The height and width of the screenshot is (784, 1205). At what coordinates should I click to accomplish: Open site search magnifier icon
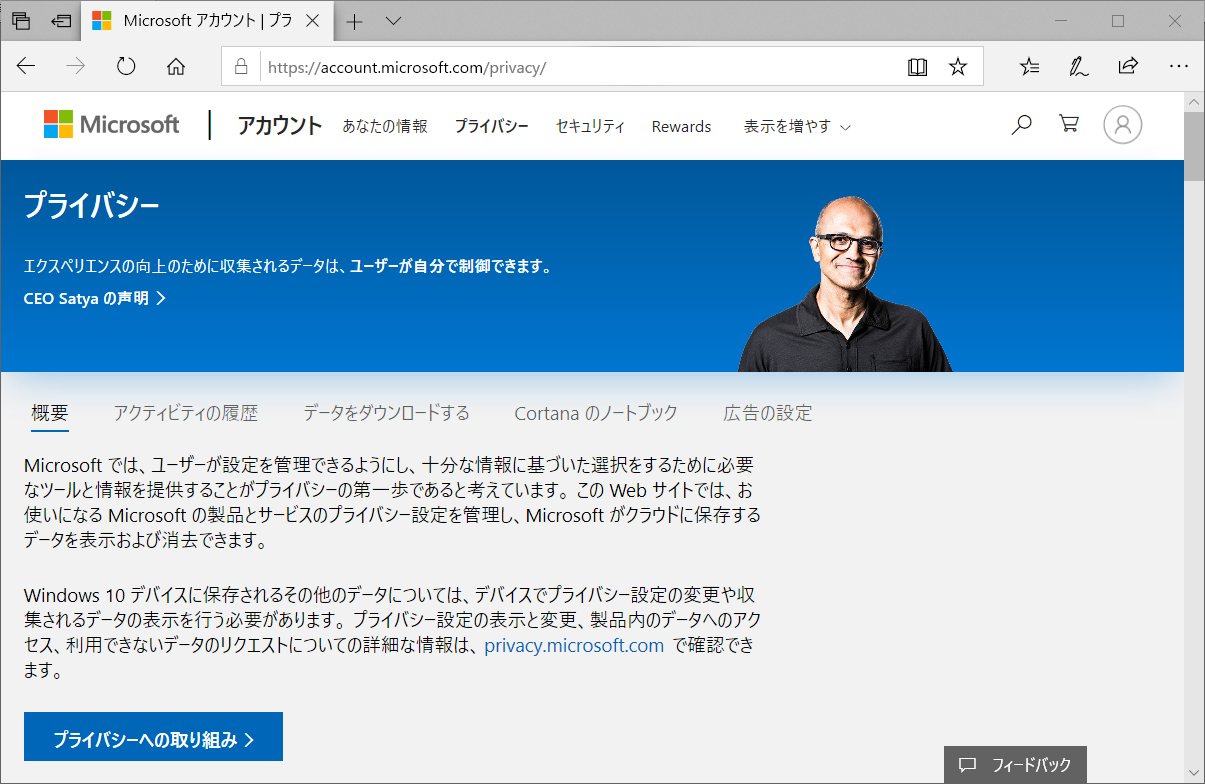tap(1021, 125)
